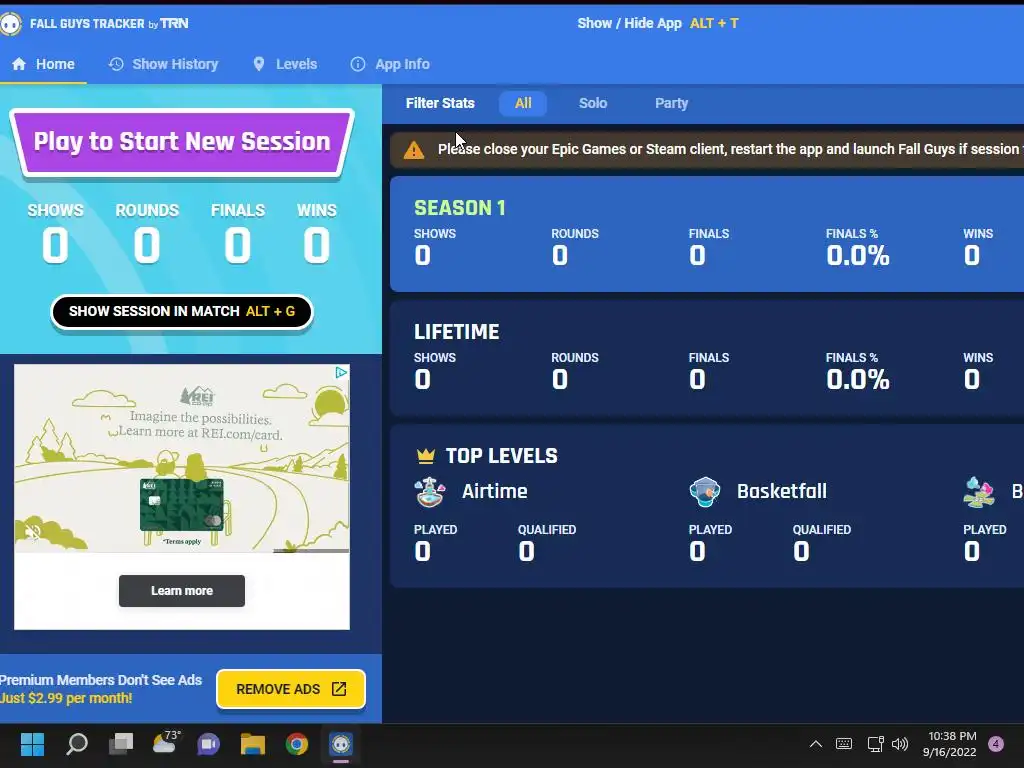Open the clock showing 10:38 PM
The image size is (1024, 768).
pos(950,744)
